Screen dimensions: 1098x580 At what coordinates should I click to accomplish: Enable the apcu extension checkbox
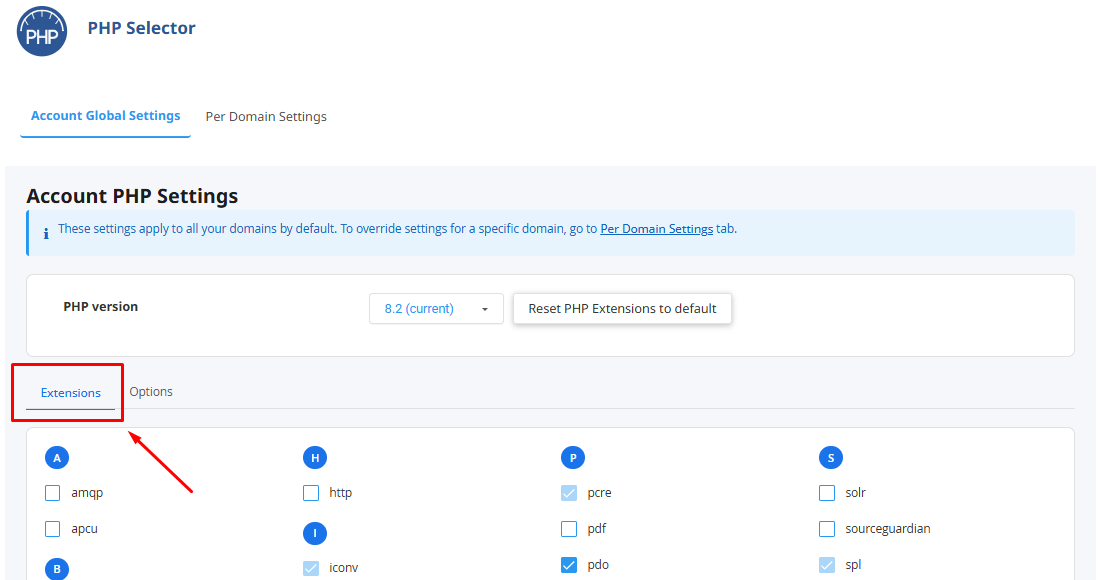point(53,529)
